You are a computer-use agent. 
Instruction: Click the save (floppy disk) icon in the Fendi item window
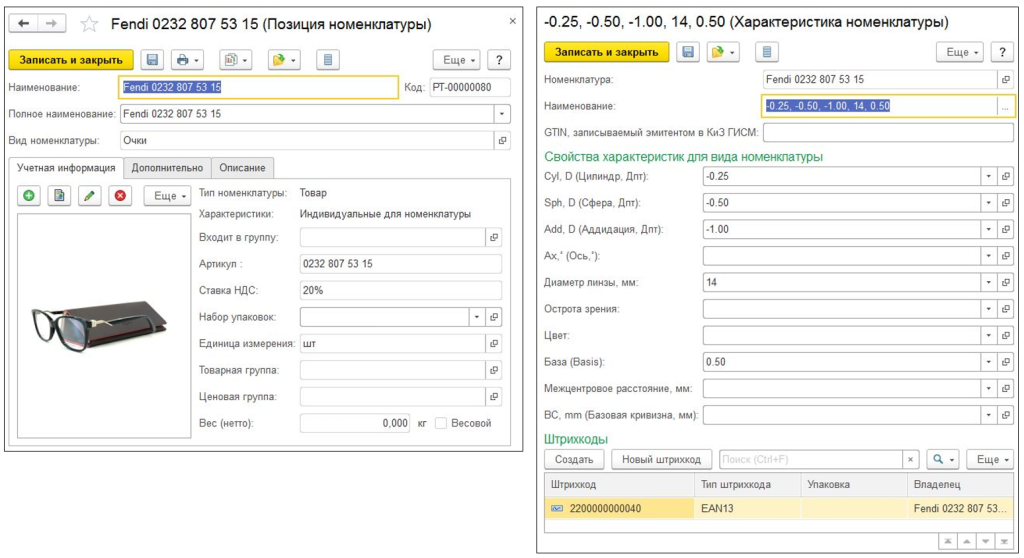click(150, 60)
